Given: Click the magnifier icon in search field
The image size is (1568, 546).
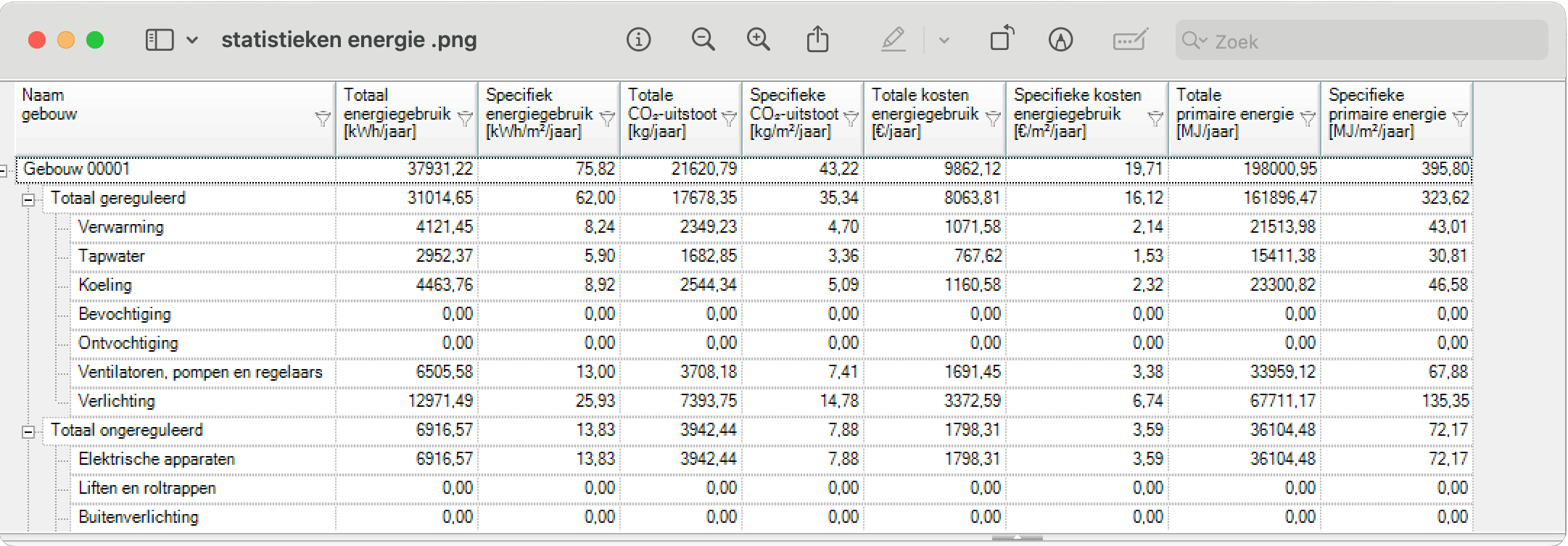Looking at the screenshot, I should tap(1193, 41).
